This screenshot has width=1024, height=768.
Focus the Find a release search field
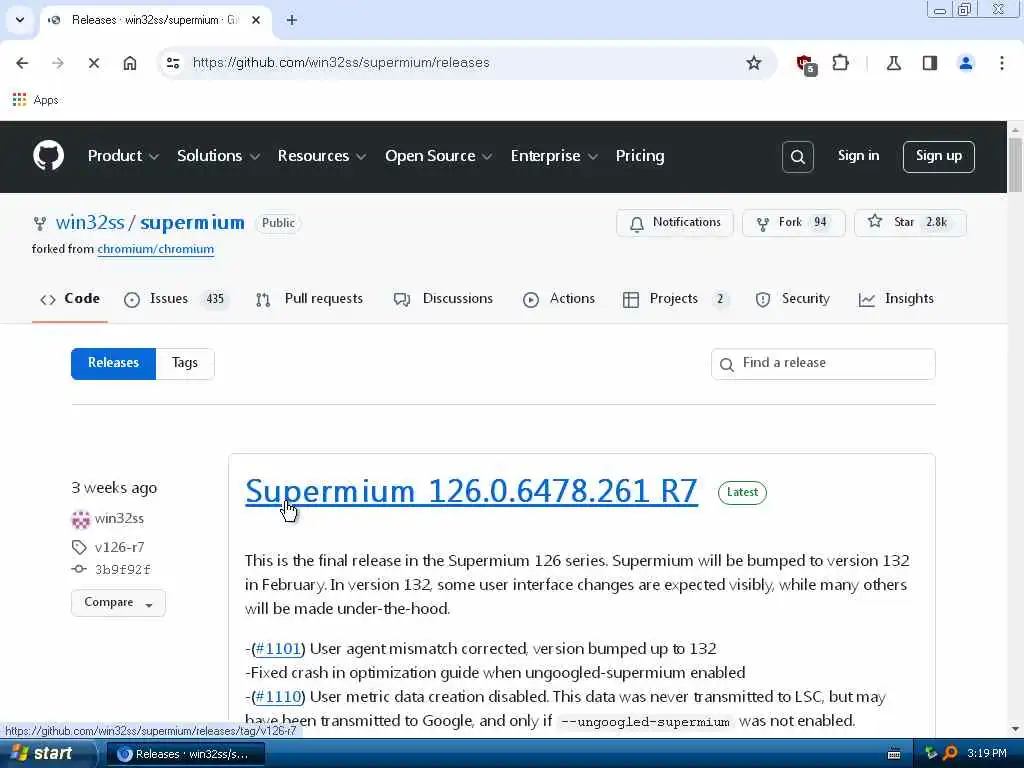[823, 364]
